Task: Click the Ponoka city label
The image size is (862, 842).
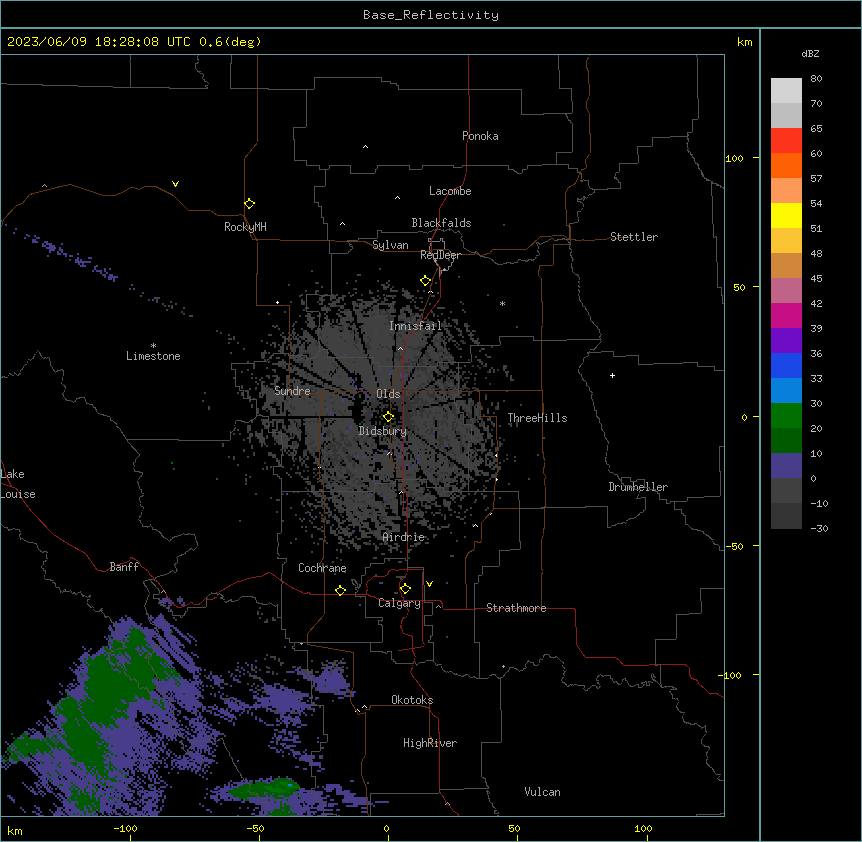Action: coord(480,136)
